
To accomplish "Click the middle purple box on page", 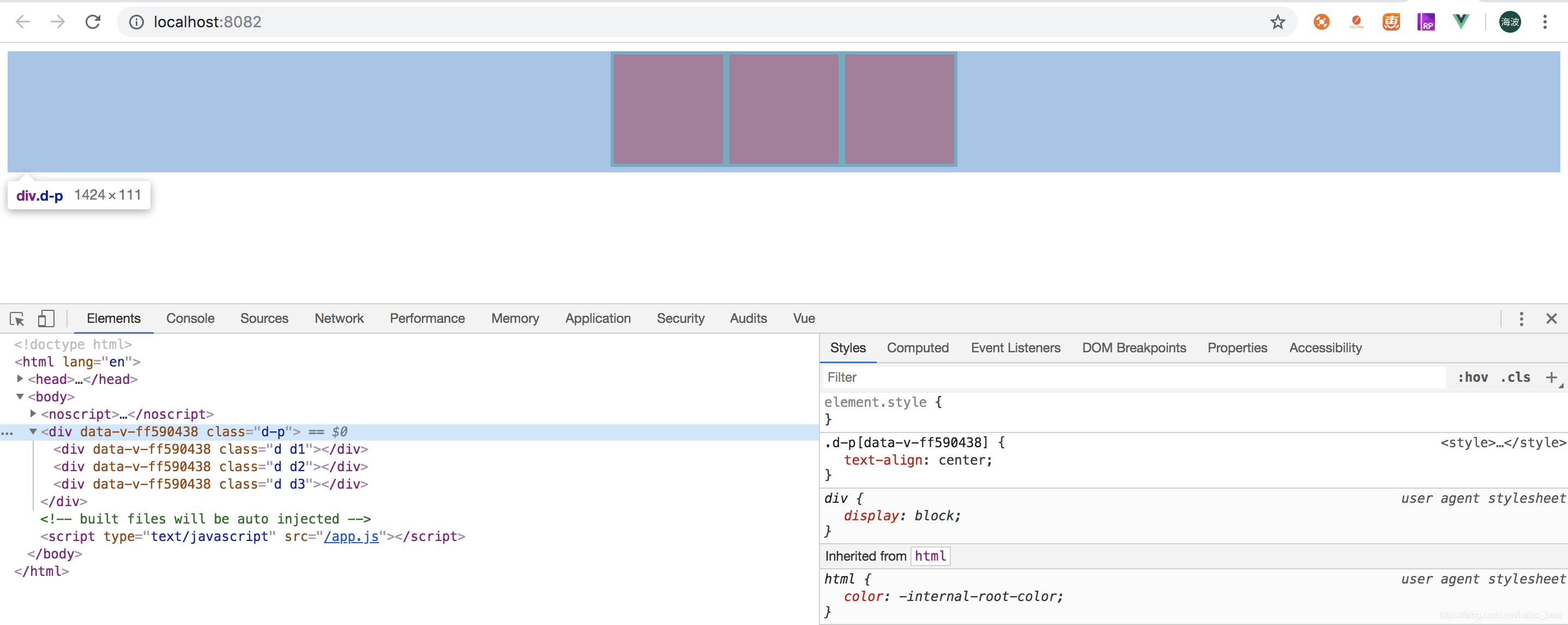I will pos(783,109).
